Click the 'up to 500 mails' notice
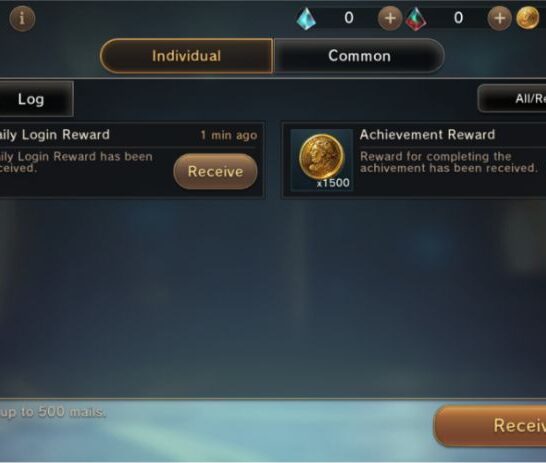This screenshot has width=546, height=463. (52, 412)
